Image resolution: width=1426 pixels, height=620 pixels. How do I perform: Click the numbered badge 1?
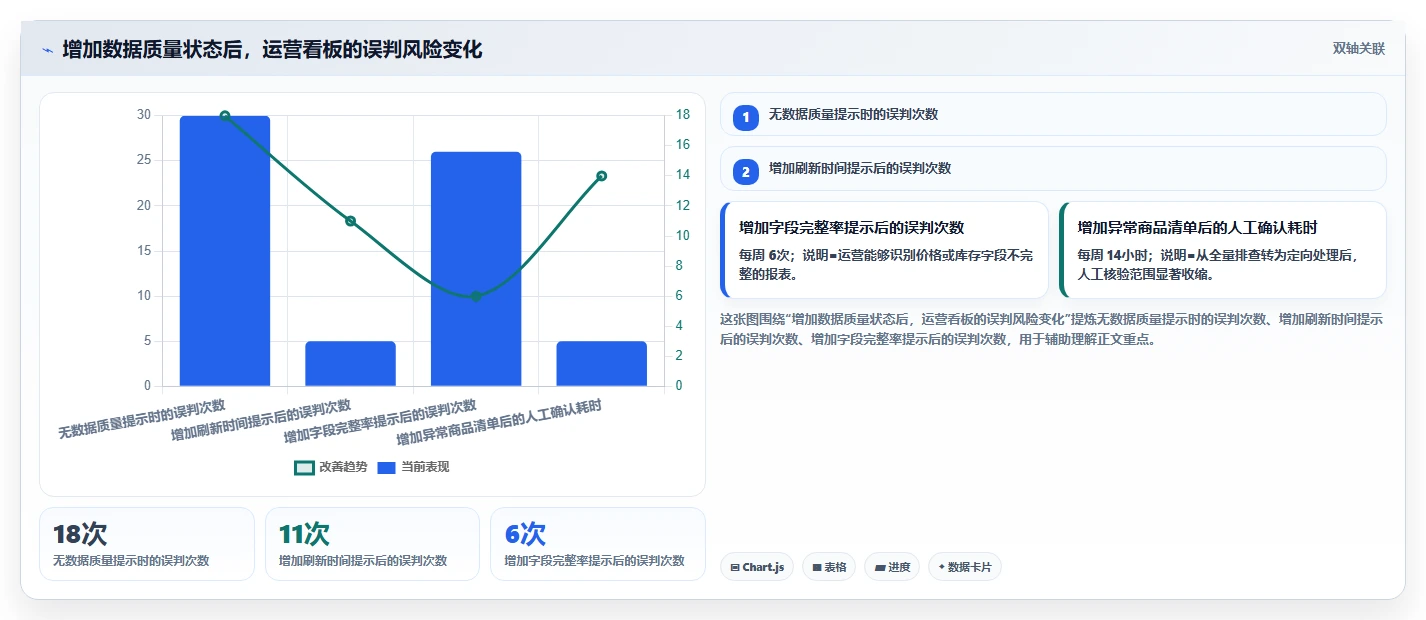[745, 117]
